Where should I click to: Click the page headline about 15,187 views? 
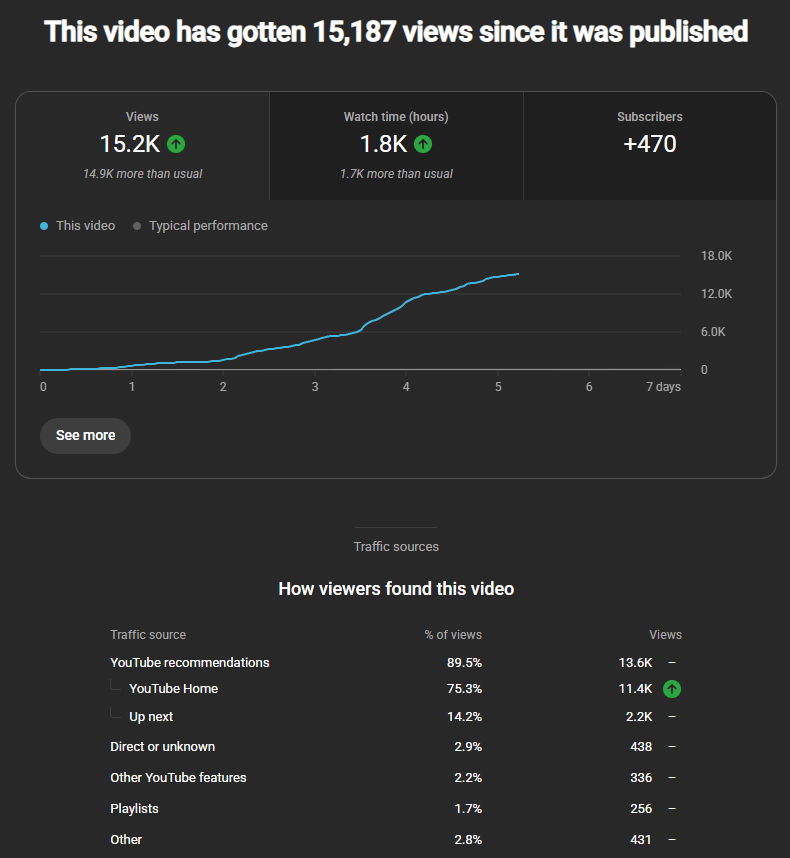pyautogui.click(x=396, y=31)
